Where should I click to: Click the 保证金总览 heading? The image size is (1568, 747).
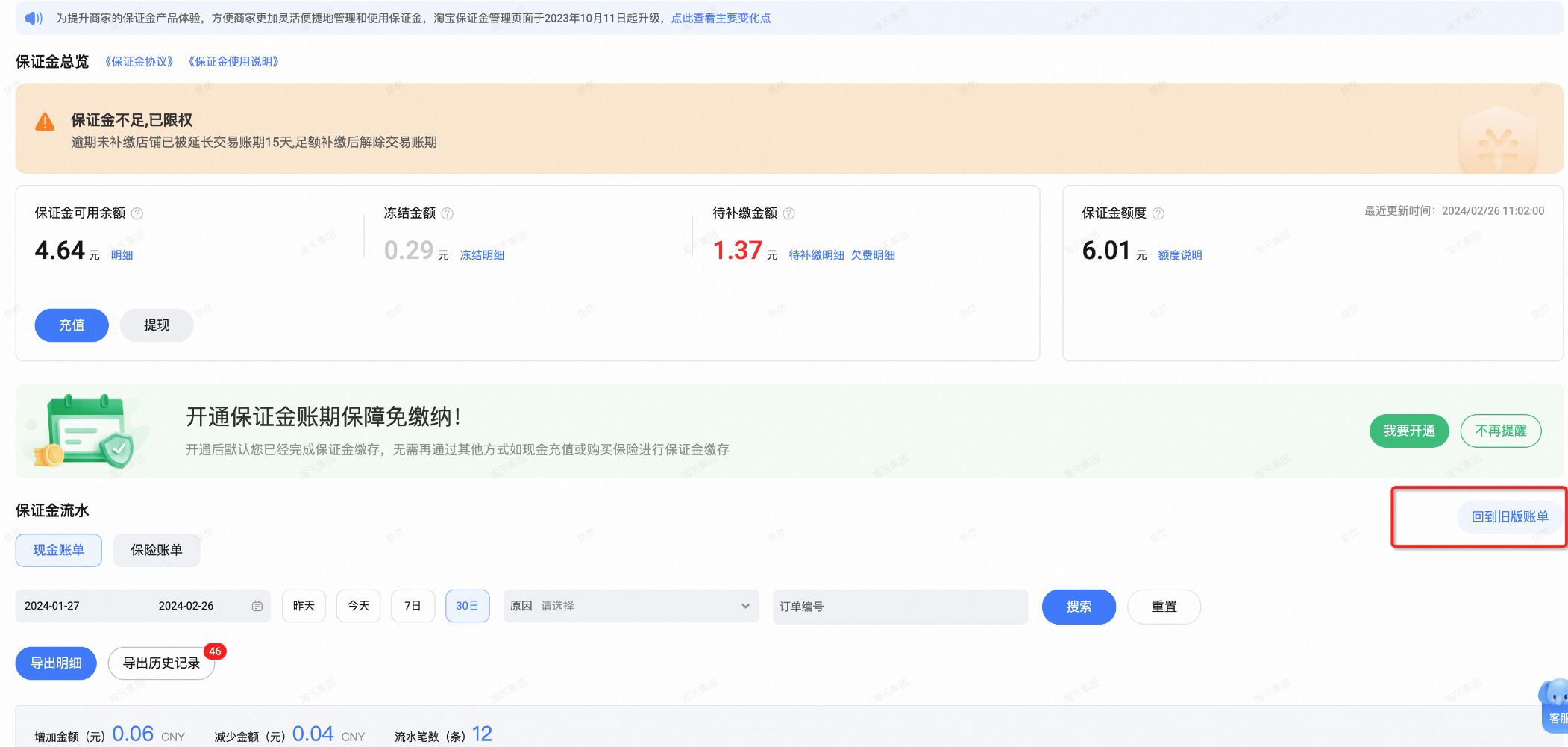pos(52,61)
